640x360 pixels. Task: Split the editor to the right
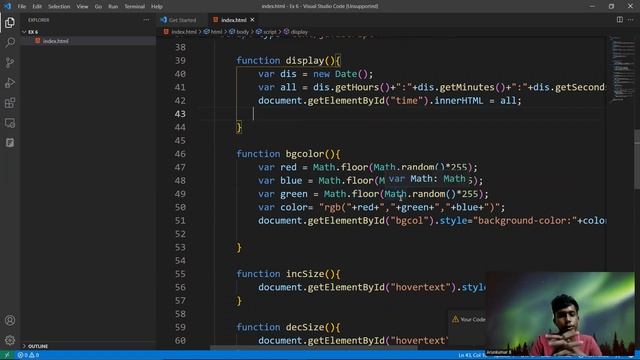(x=620, y=20)
